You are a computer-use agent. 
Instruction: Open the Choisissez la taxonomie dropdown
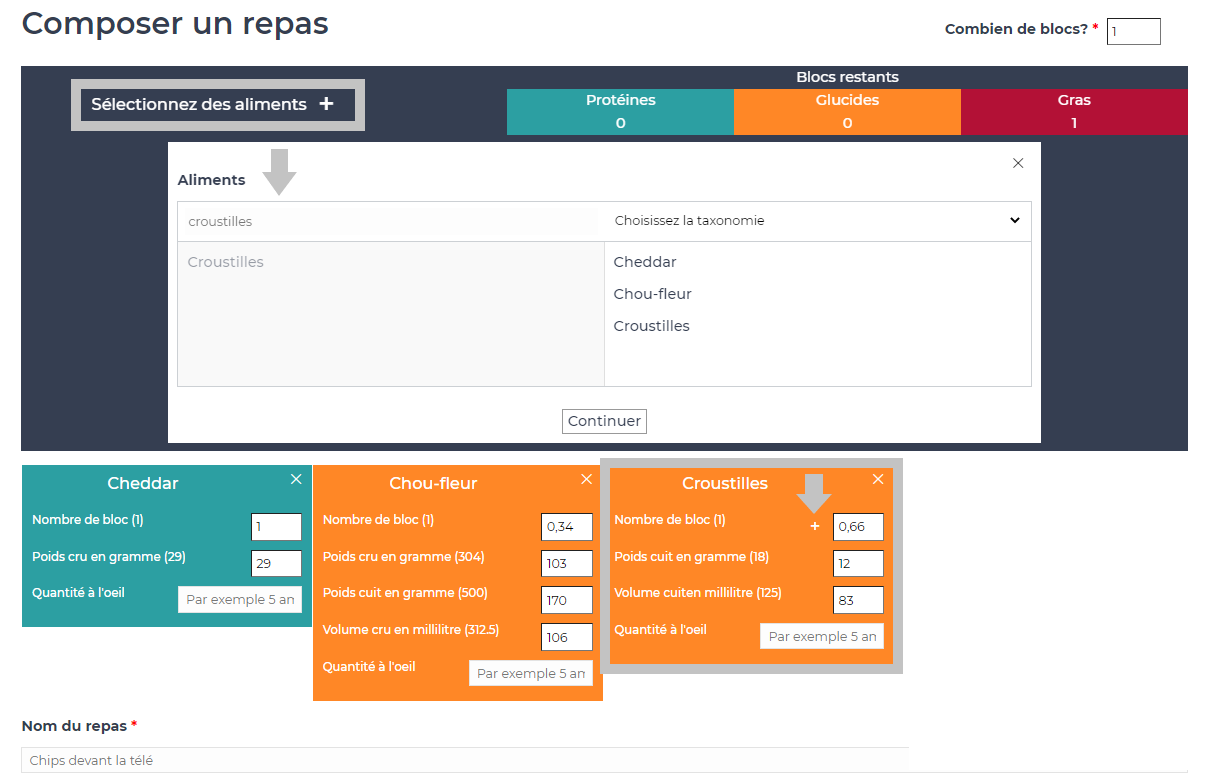pos(817,221)
